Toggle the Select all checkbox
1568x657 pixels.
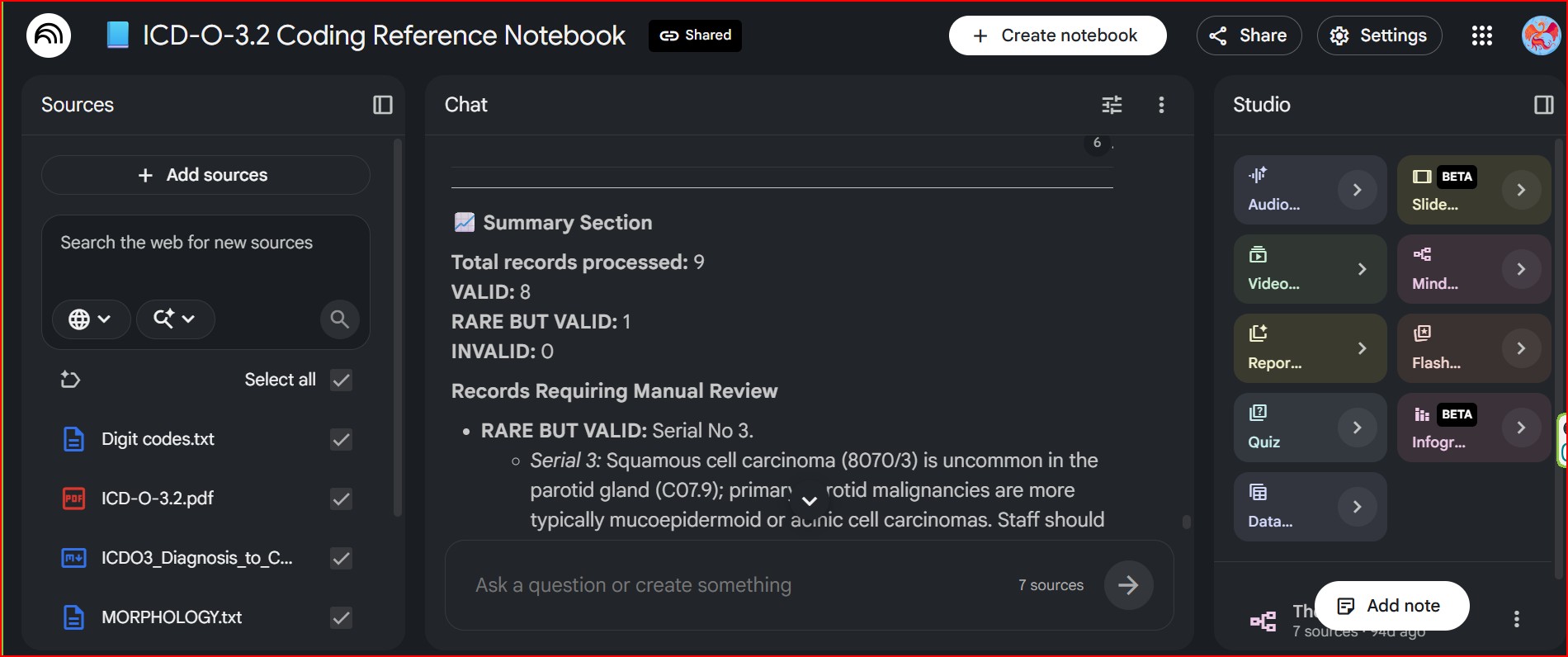341,380
